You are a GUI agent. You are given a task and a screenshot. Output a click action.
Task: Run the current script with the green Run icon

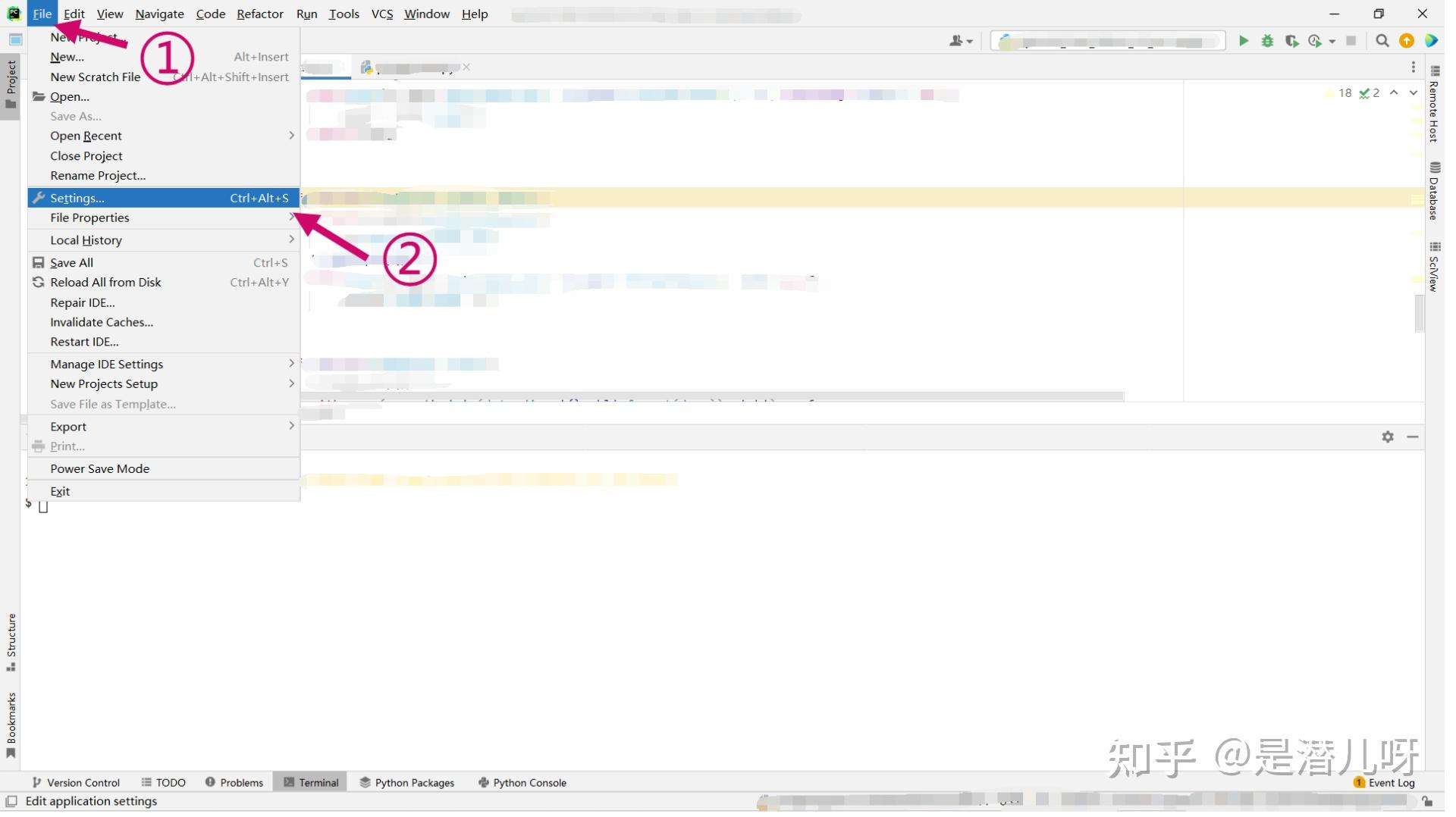(1243, 41)
